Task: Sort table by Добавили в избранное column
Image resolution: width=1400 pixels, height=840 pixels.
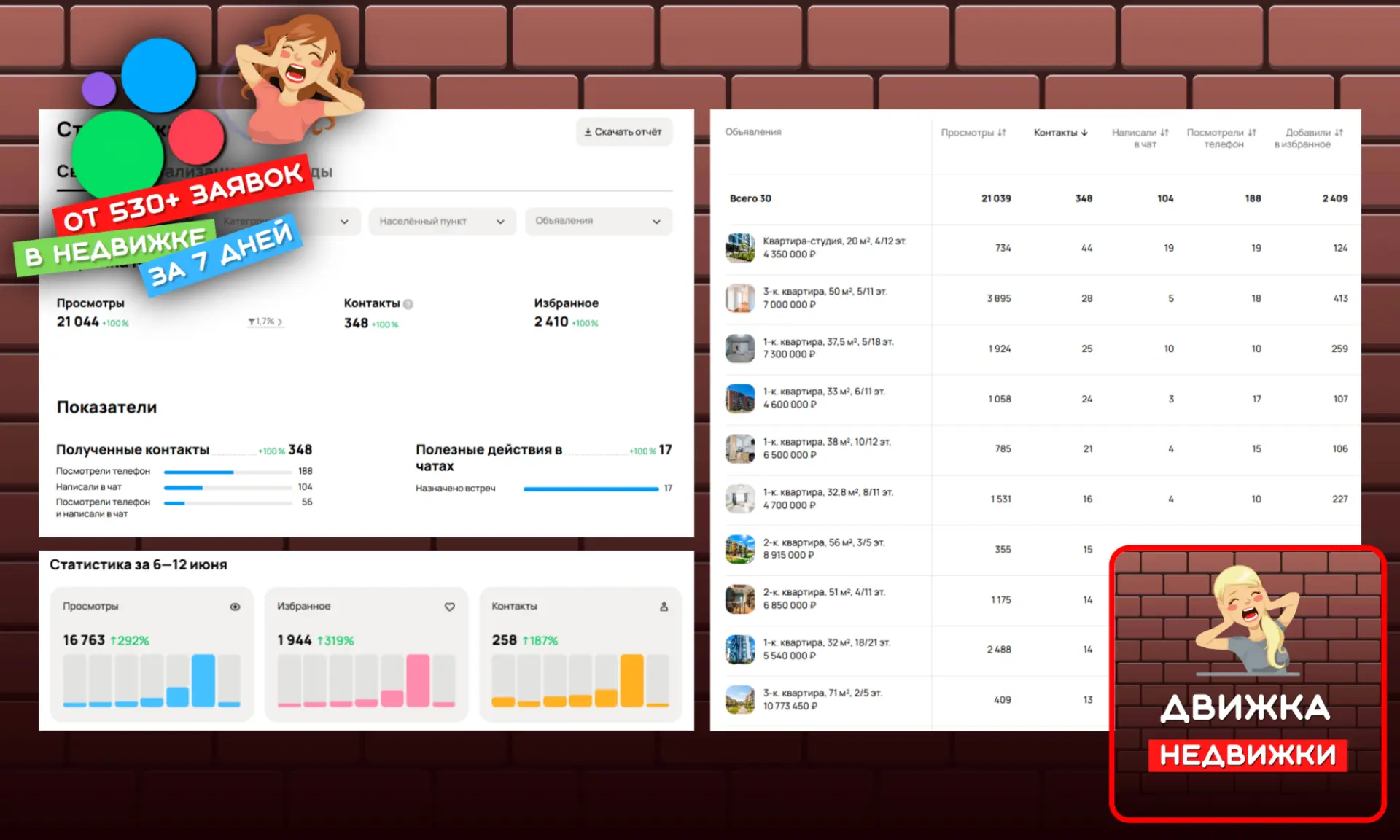Action: coord(1308,138)
